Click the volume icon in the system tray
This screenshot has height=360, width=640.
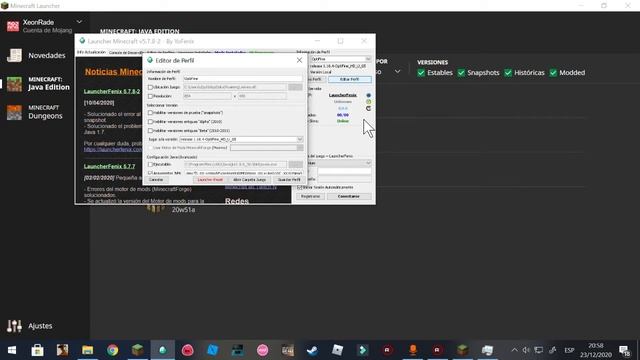pos(526,350)
